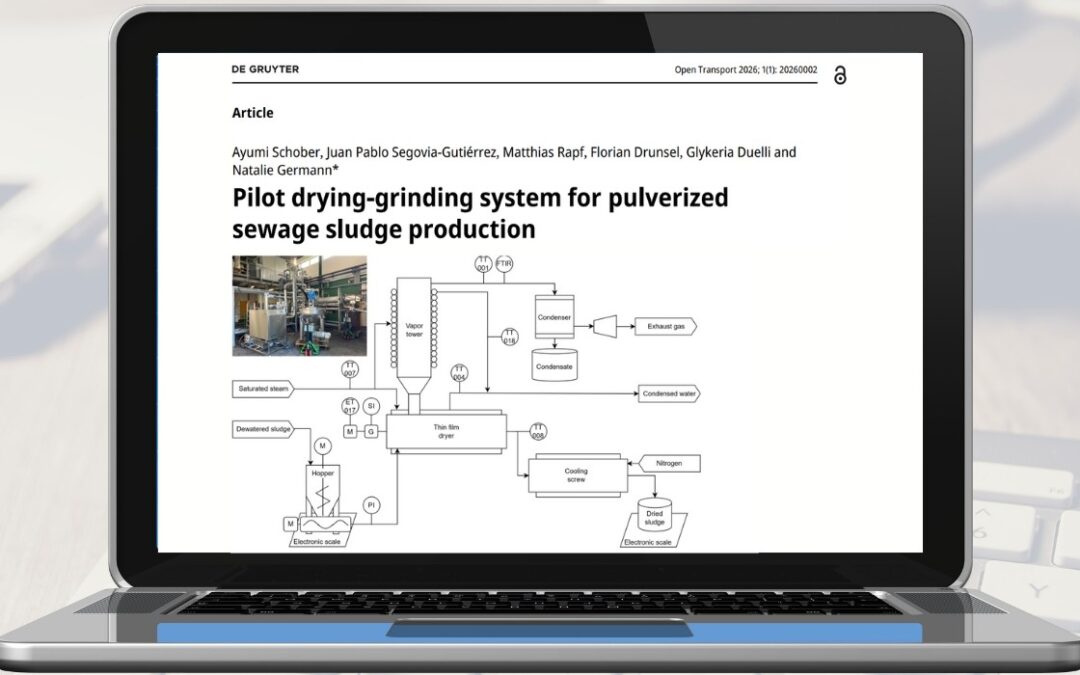
Task: Click the TT 001 temperature sensor circle
Action: tap(484, 264)
